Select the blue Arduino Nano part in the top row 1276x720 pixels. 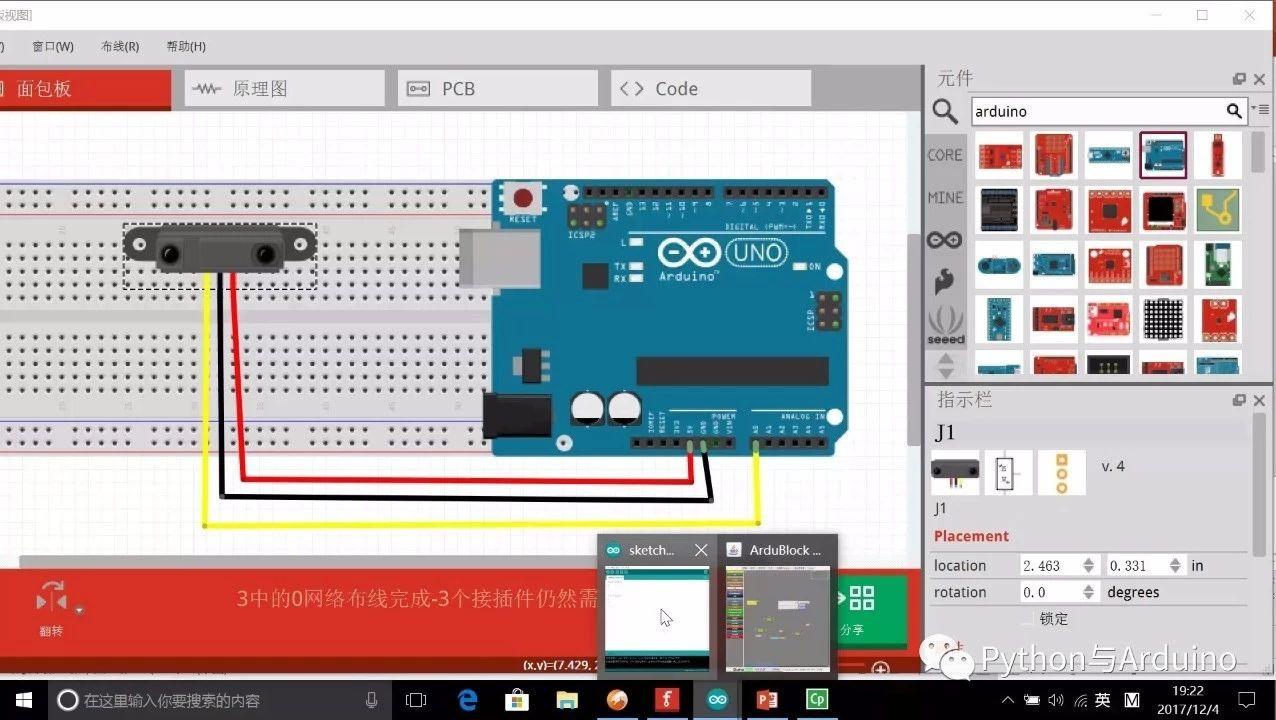click(x=1109, y=155)
